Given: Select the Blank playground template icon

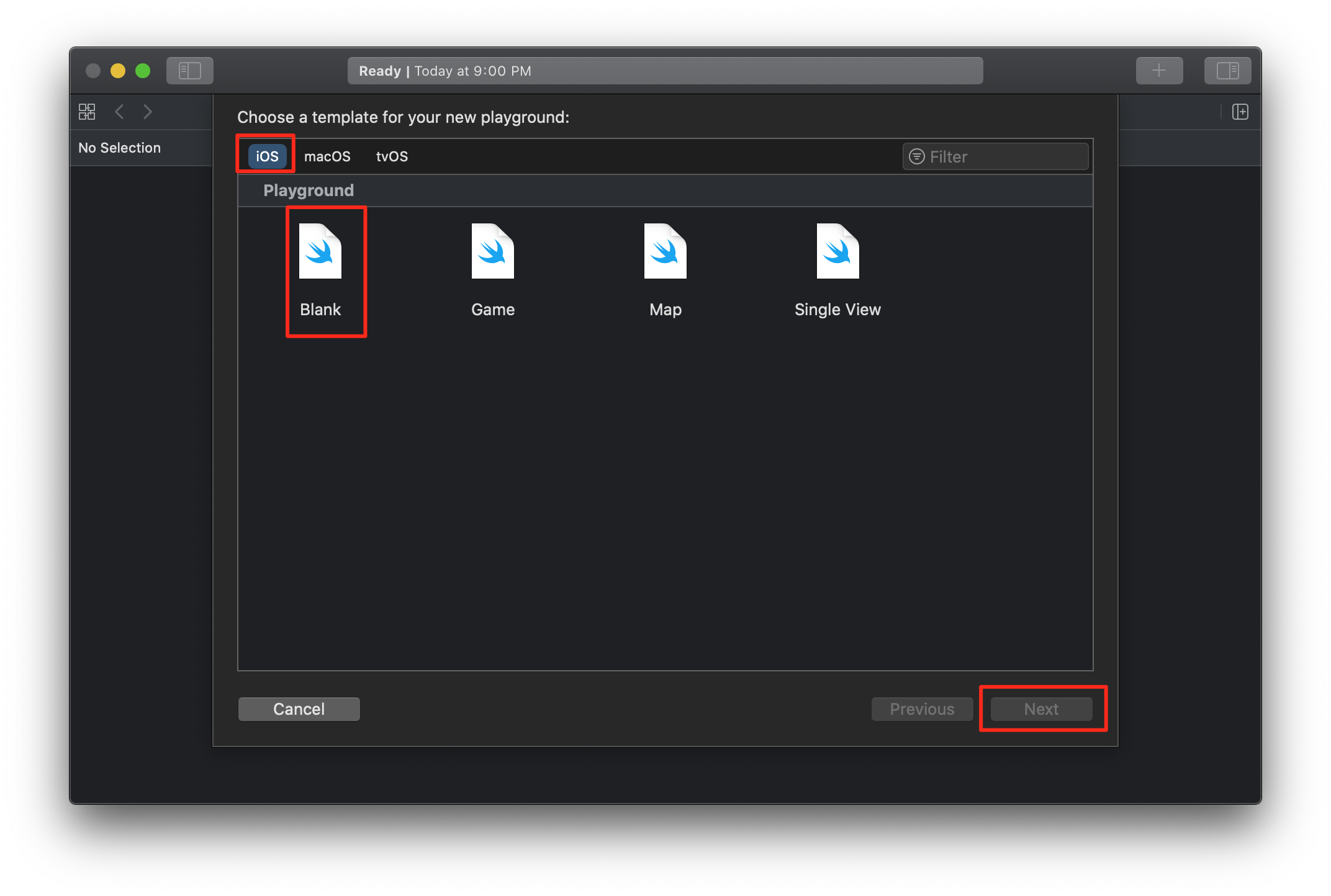Looking at the screenshot, I should [320, 251].
